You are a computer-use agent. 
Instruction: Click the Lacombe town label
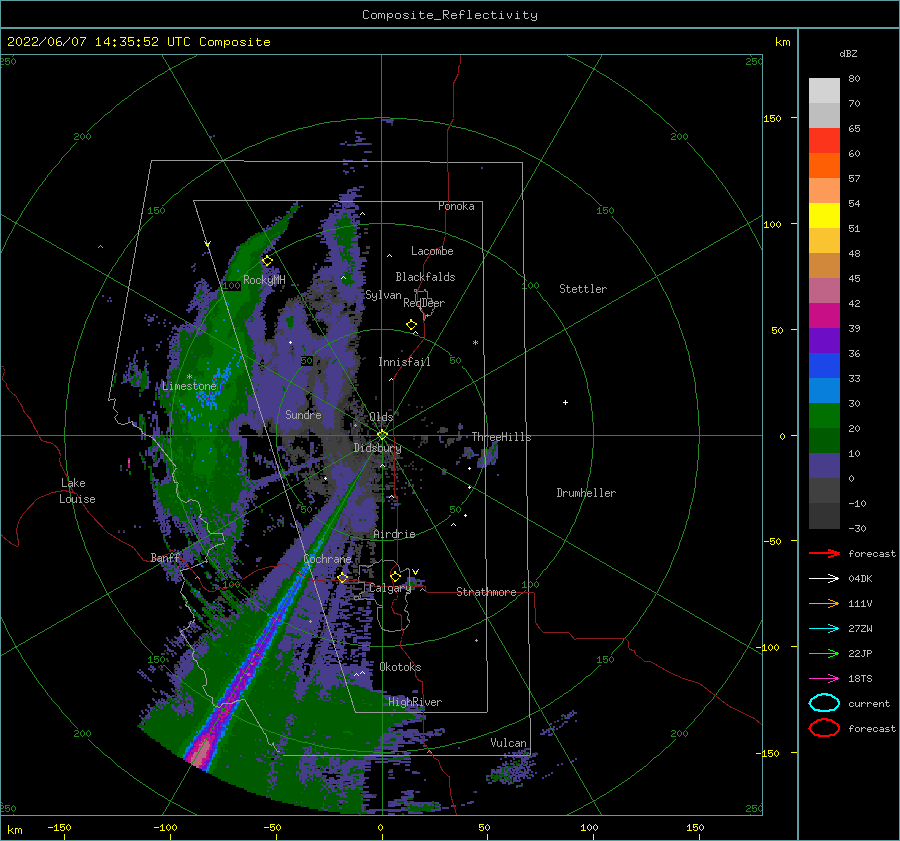(432, 251)
